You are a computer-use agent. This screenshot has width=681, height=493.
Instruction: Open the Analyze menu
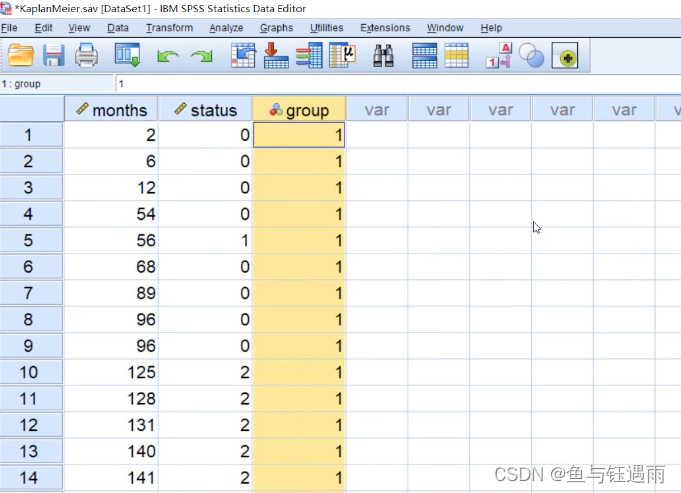[x=226, y=28]
